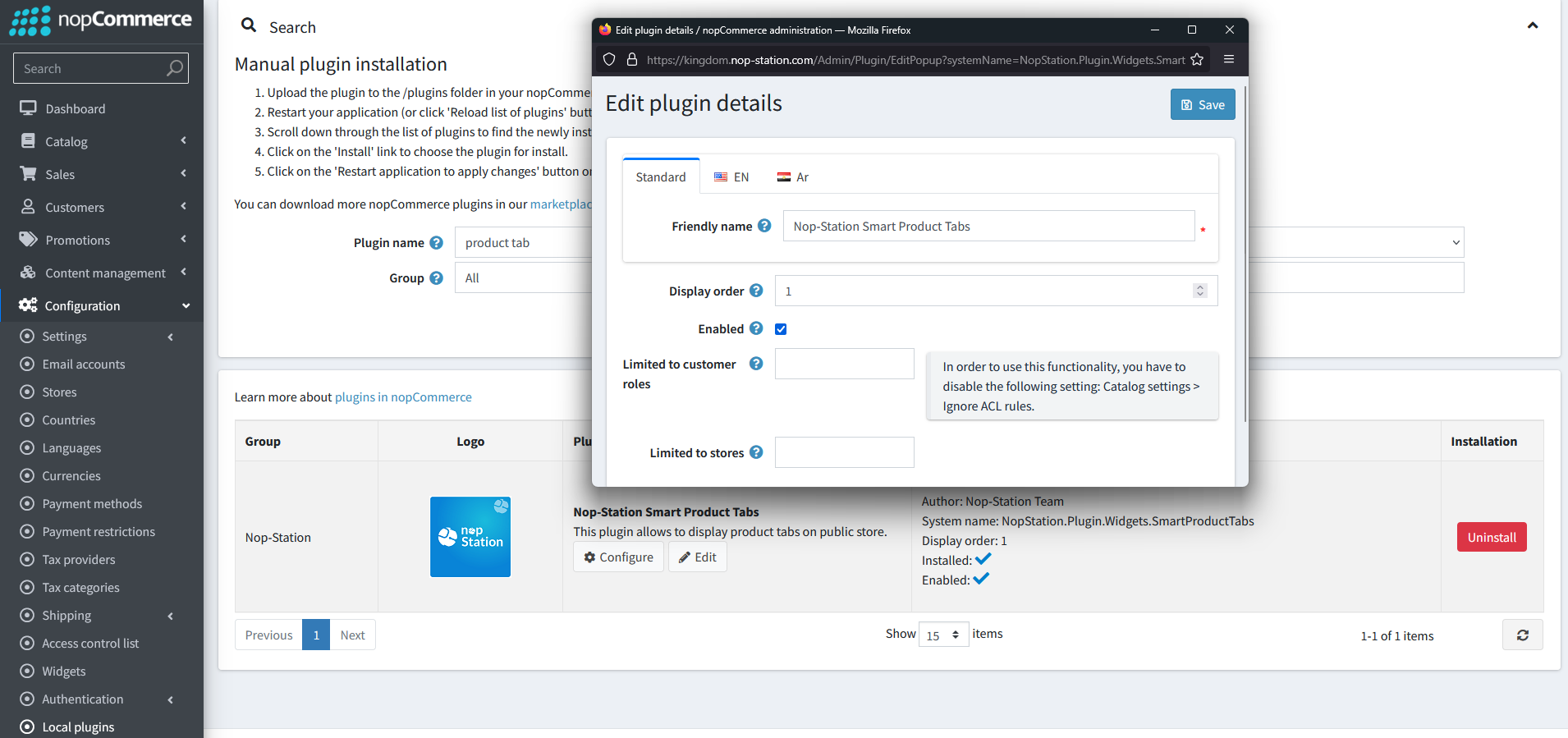Go to Previous page of plugins
The height and width of the screenshot is (738, 1568).
[268, 635]
